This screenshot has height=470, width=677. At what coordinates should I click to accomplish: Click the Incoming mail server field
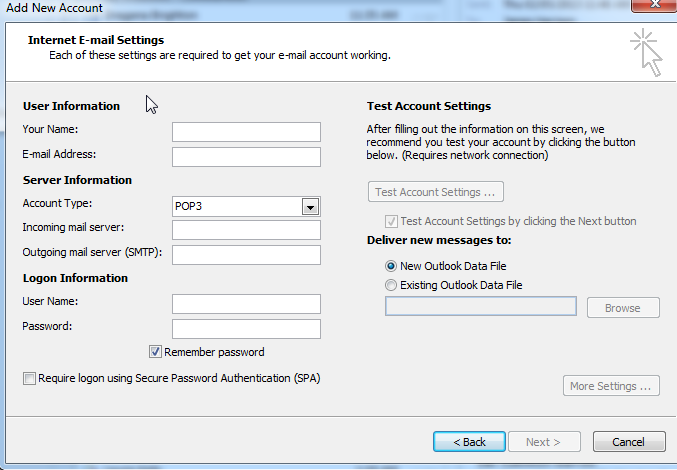[246, 230]
